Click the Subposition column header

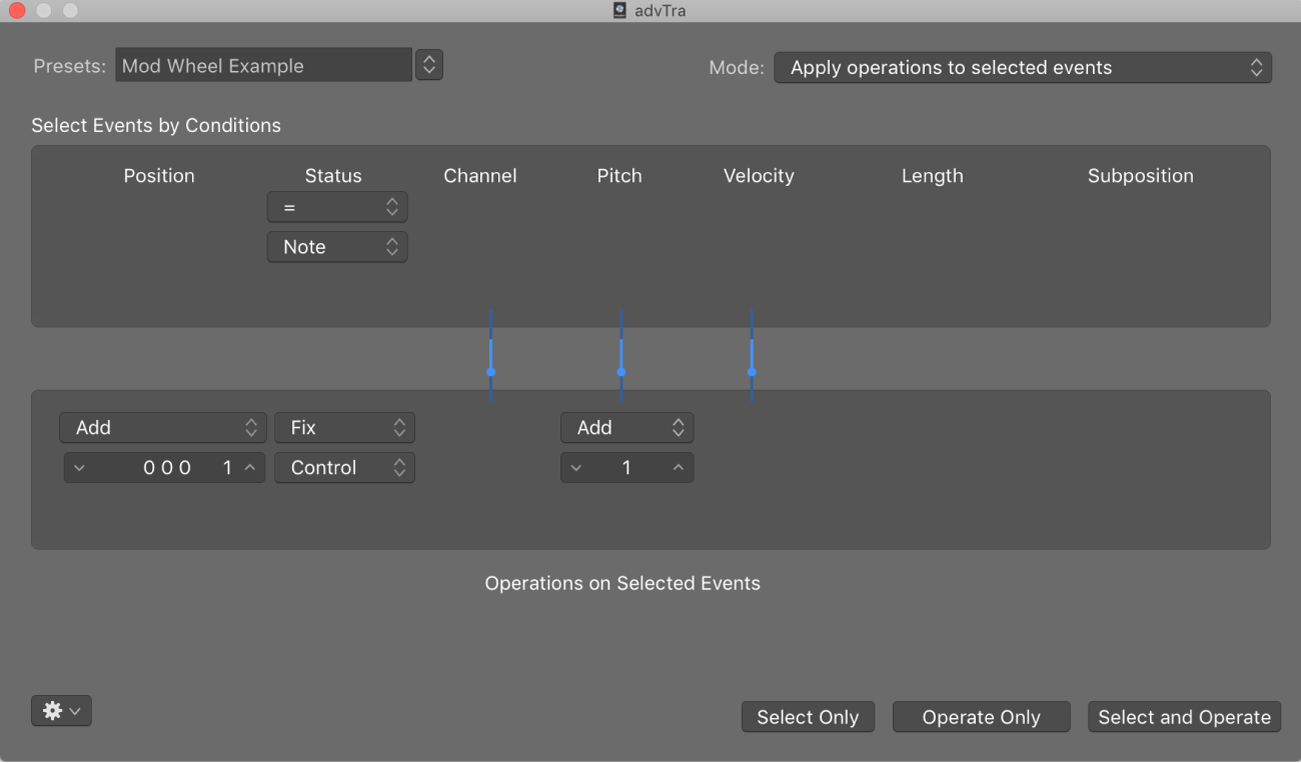pos(1140,176)
